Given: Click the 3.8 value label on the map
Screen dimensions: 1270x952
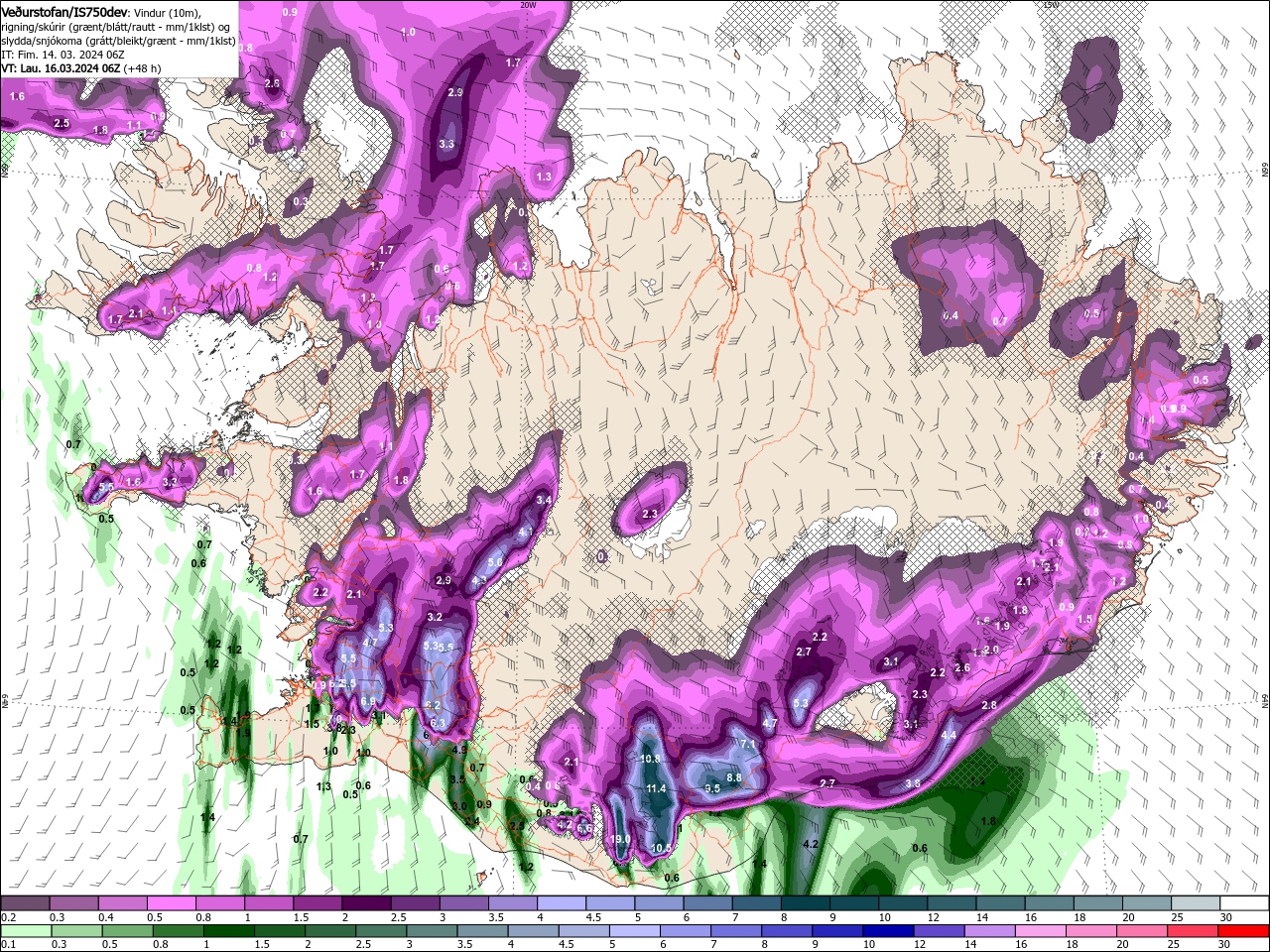Looking at the screenshot, I should pos(913,783).
